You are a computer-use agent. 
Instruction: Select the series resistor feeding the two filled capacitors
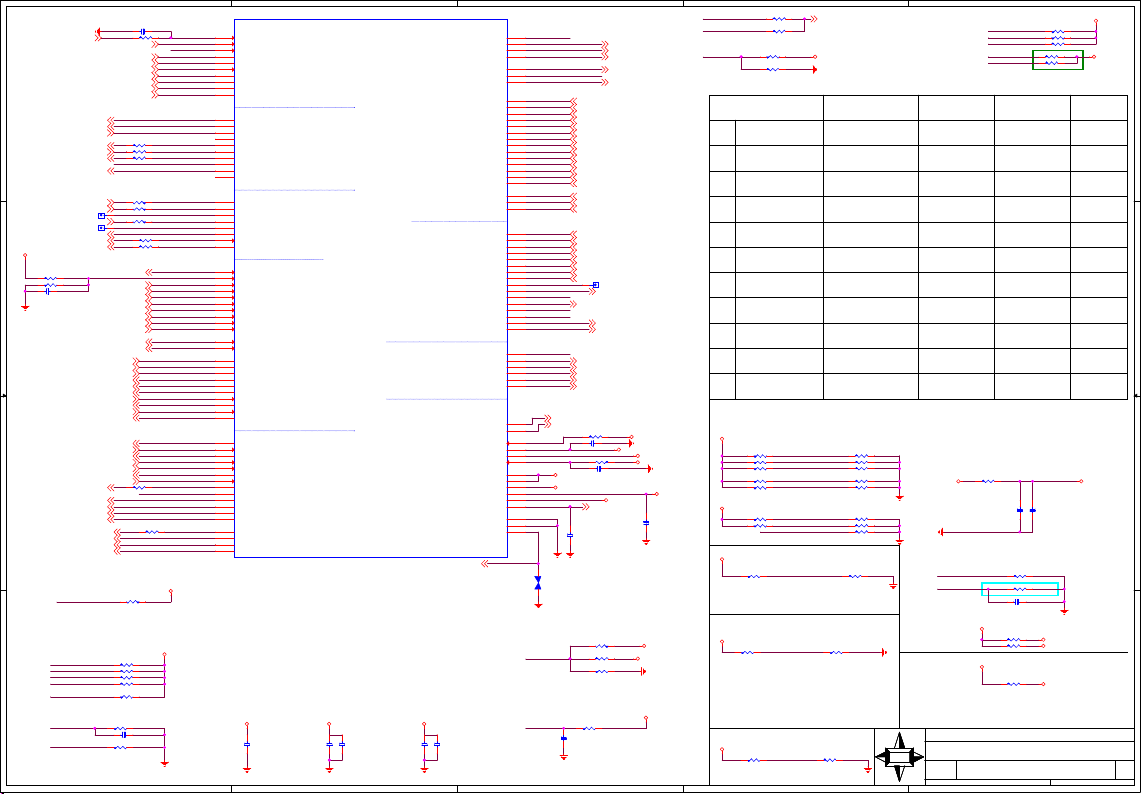click(x=988, y=481)
